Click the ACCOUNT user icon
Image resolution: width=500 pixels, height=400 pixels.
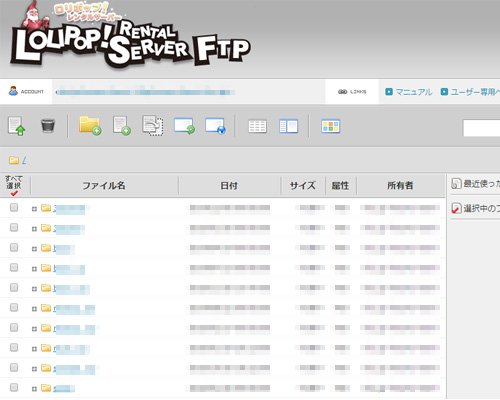[x=13, y=91]
